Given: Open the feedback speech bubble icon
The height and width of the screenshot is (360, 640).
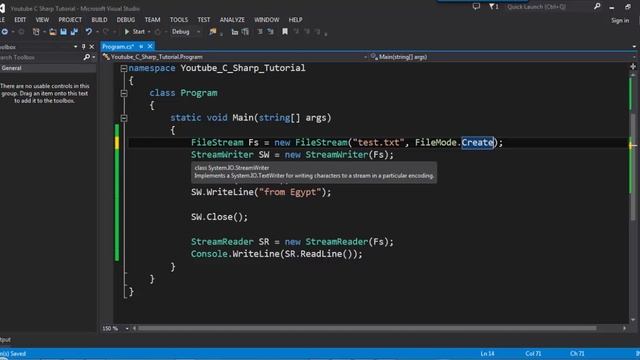Looking at the screenshot, I should click(476, 7).
